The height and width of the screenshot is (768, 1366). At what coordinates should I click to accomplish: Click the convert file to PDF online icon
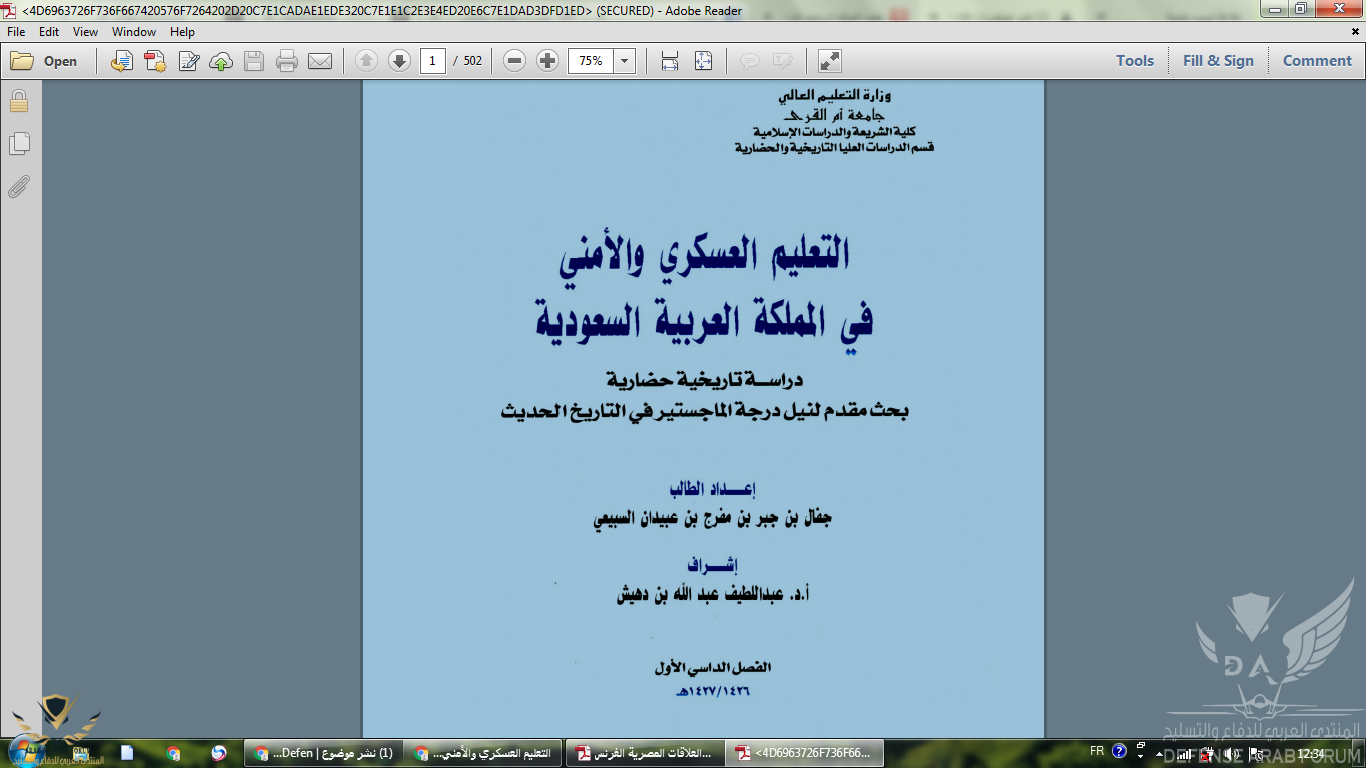[x=122, y=61]
